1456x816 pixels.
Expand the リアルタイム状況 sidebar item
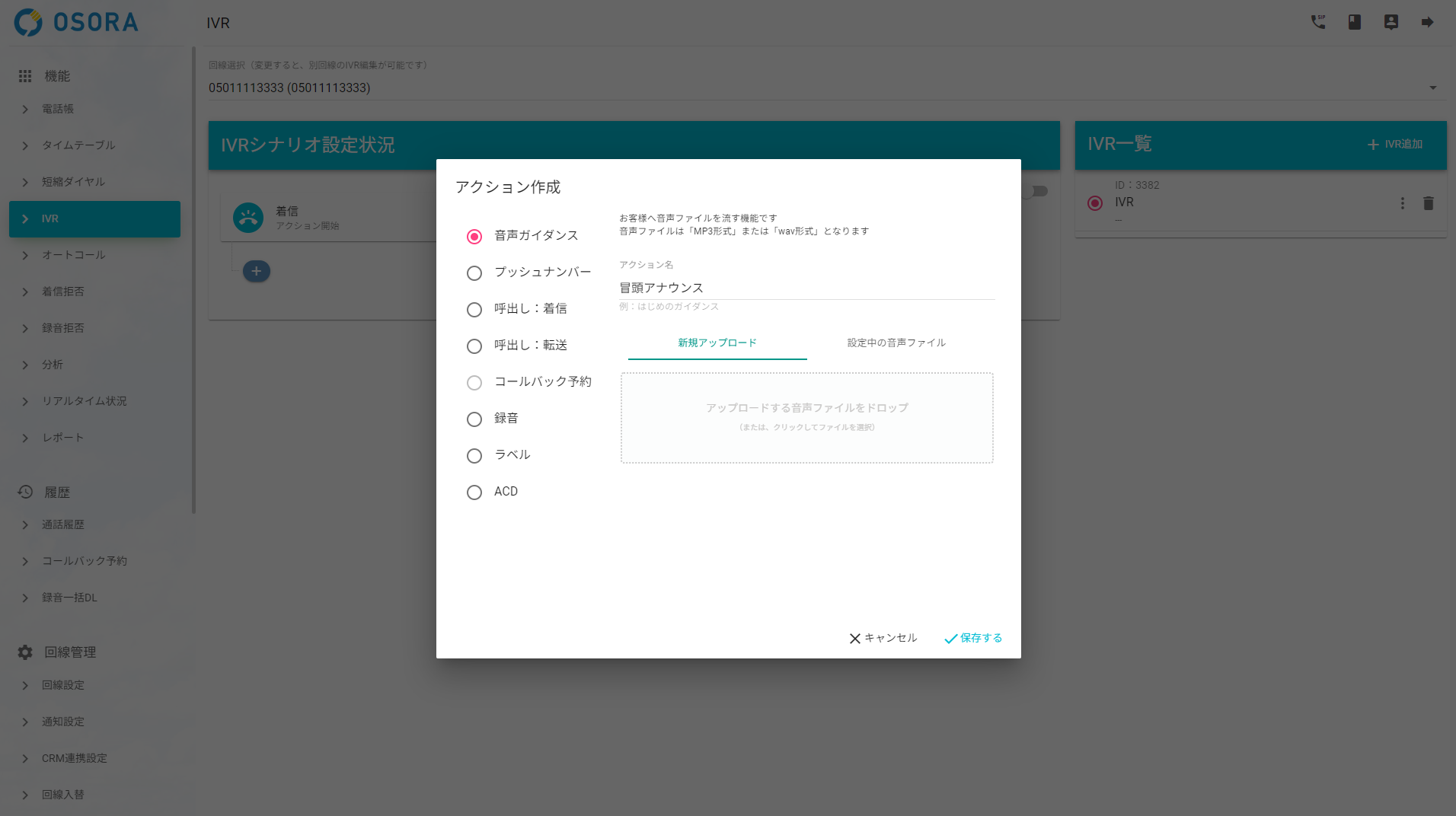25,402
